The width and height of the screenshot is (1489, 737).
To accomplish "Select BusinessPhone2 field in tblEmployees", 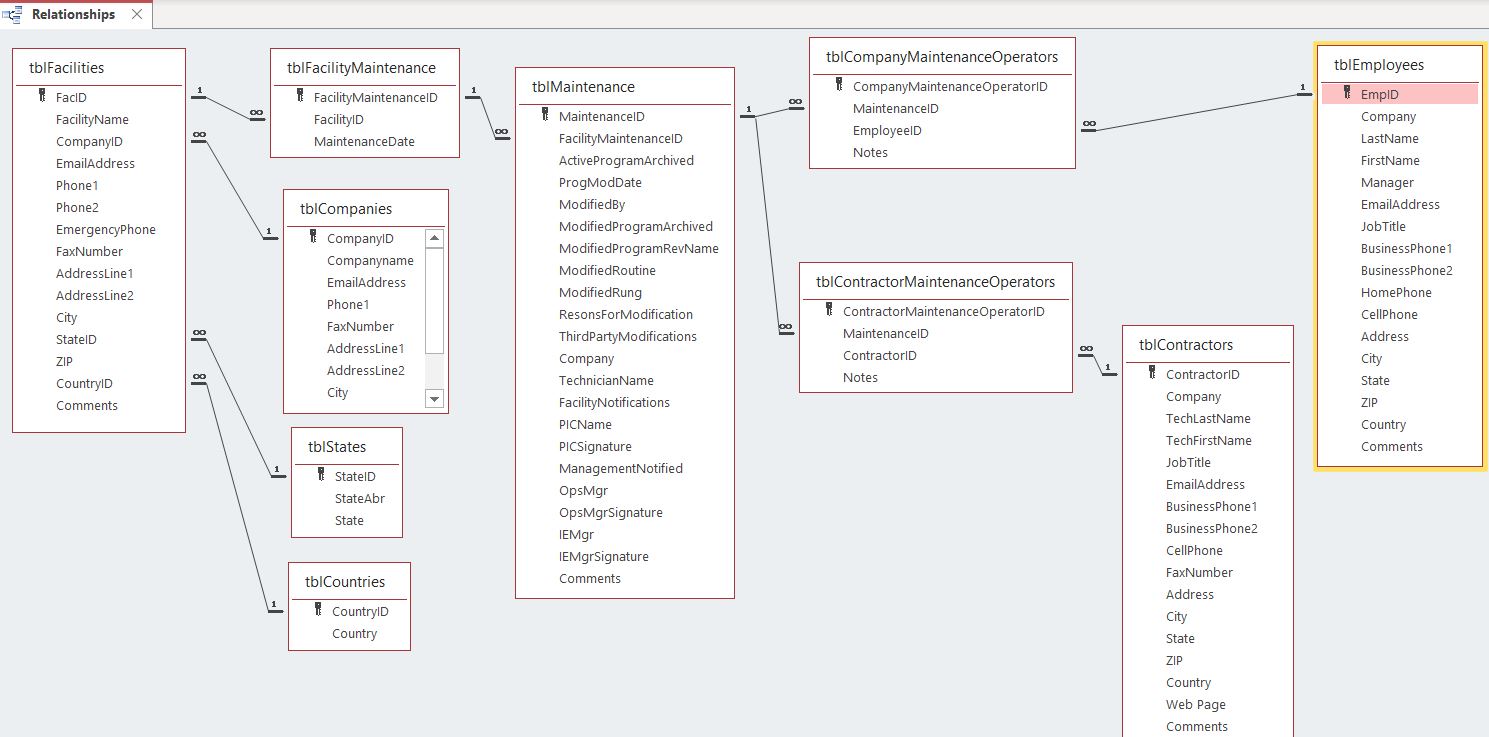I will coord(1407,270).
